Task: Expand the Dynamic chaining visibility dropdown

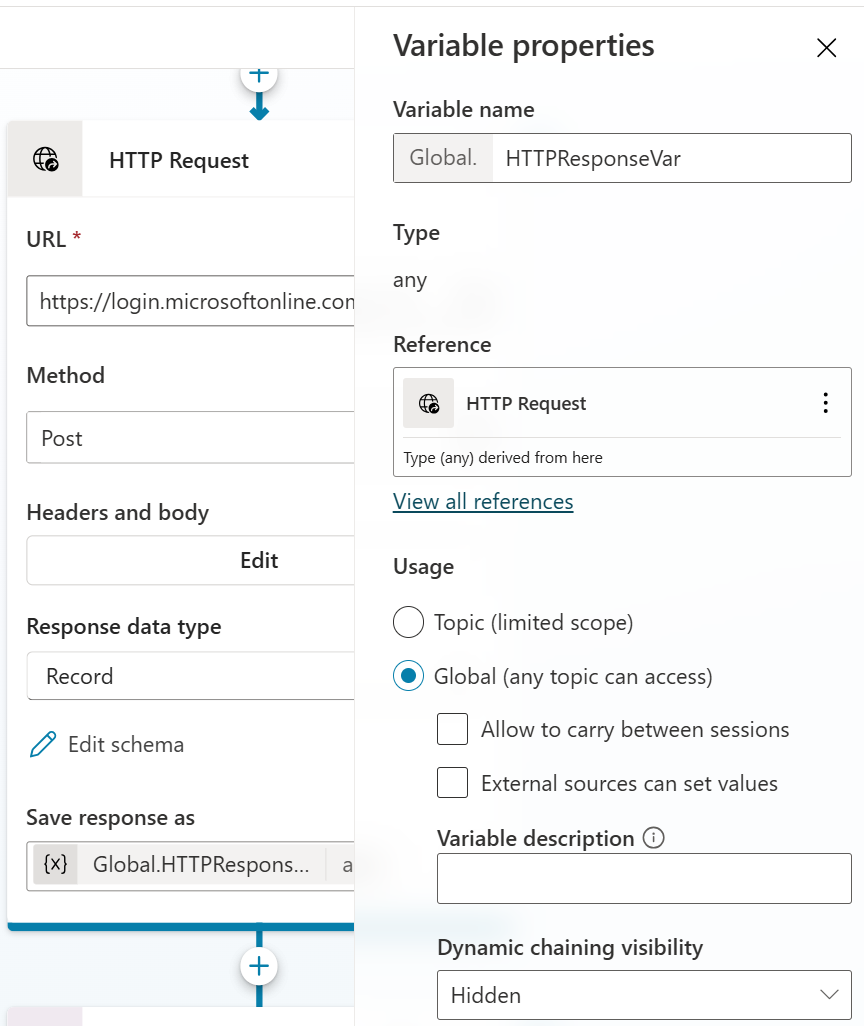Action: point(644,995)
